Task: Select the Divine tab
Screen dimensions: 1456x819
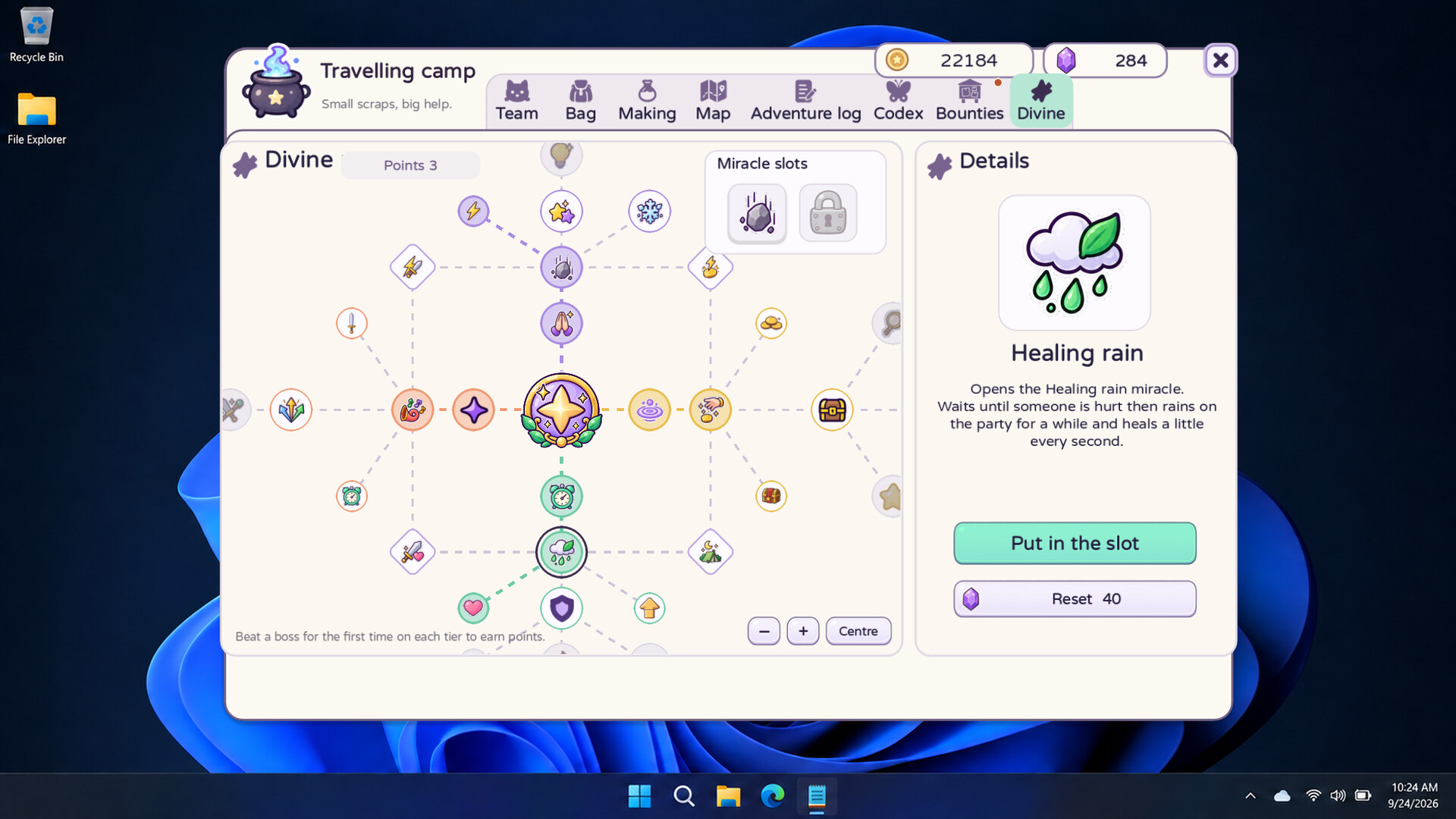Action: [1040, 101]
